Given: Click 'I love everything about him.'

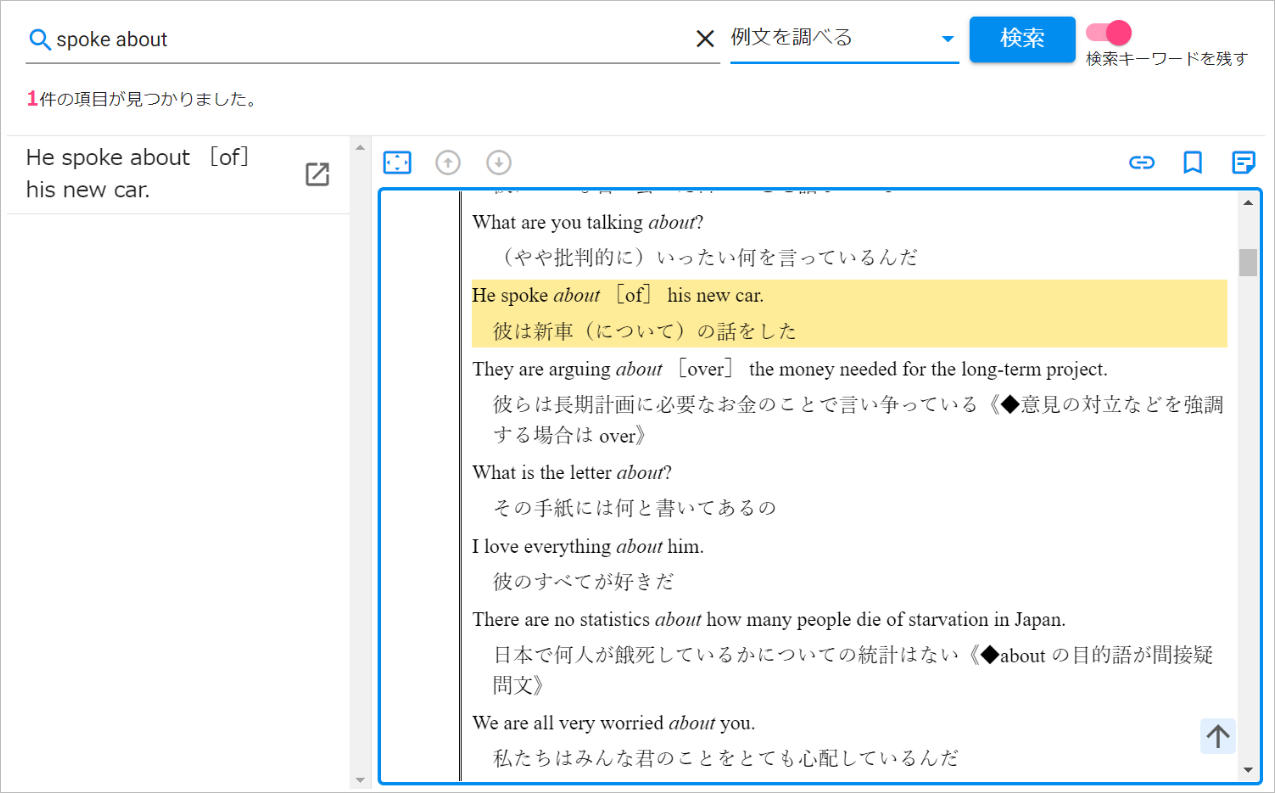Looking at the screenshot, I should (x=588, y=546).
